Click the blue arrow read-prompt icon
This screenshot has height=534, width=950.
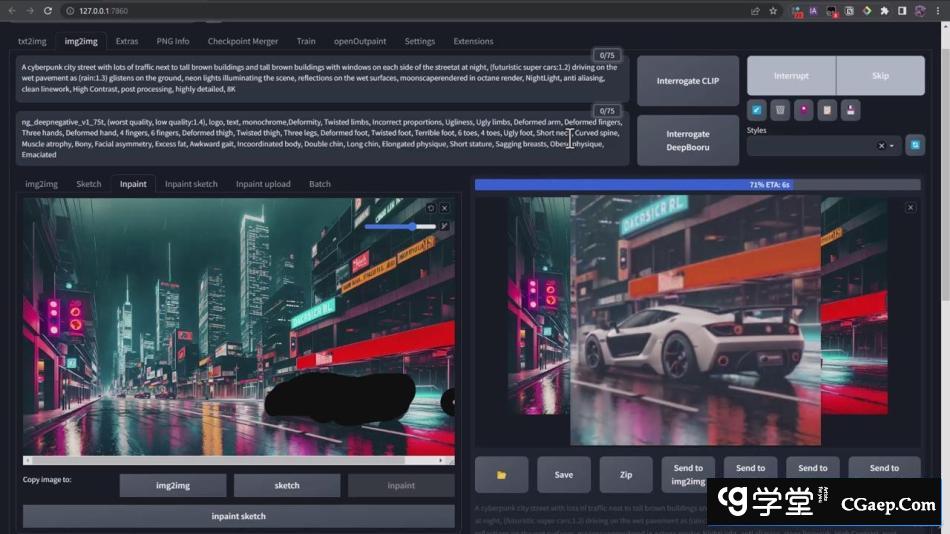(x=757, y=110)
